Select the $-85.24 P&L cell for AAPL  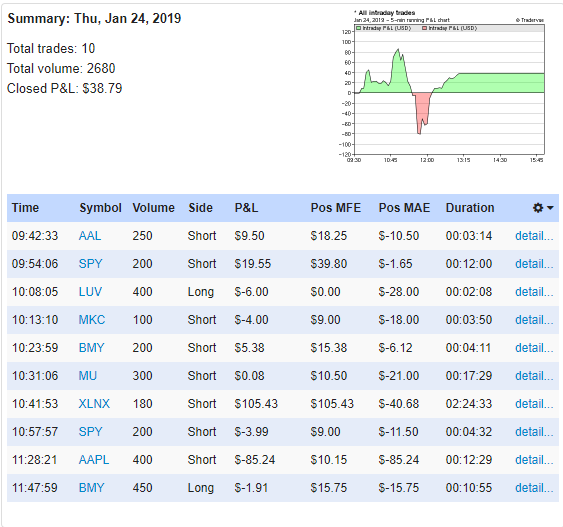click(x=255, y=460)
